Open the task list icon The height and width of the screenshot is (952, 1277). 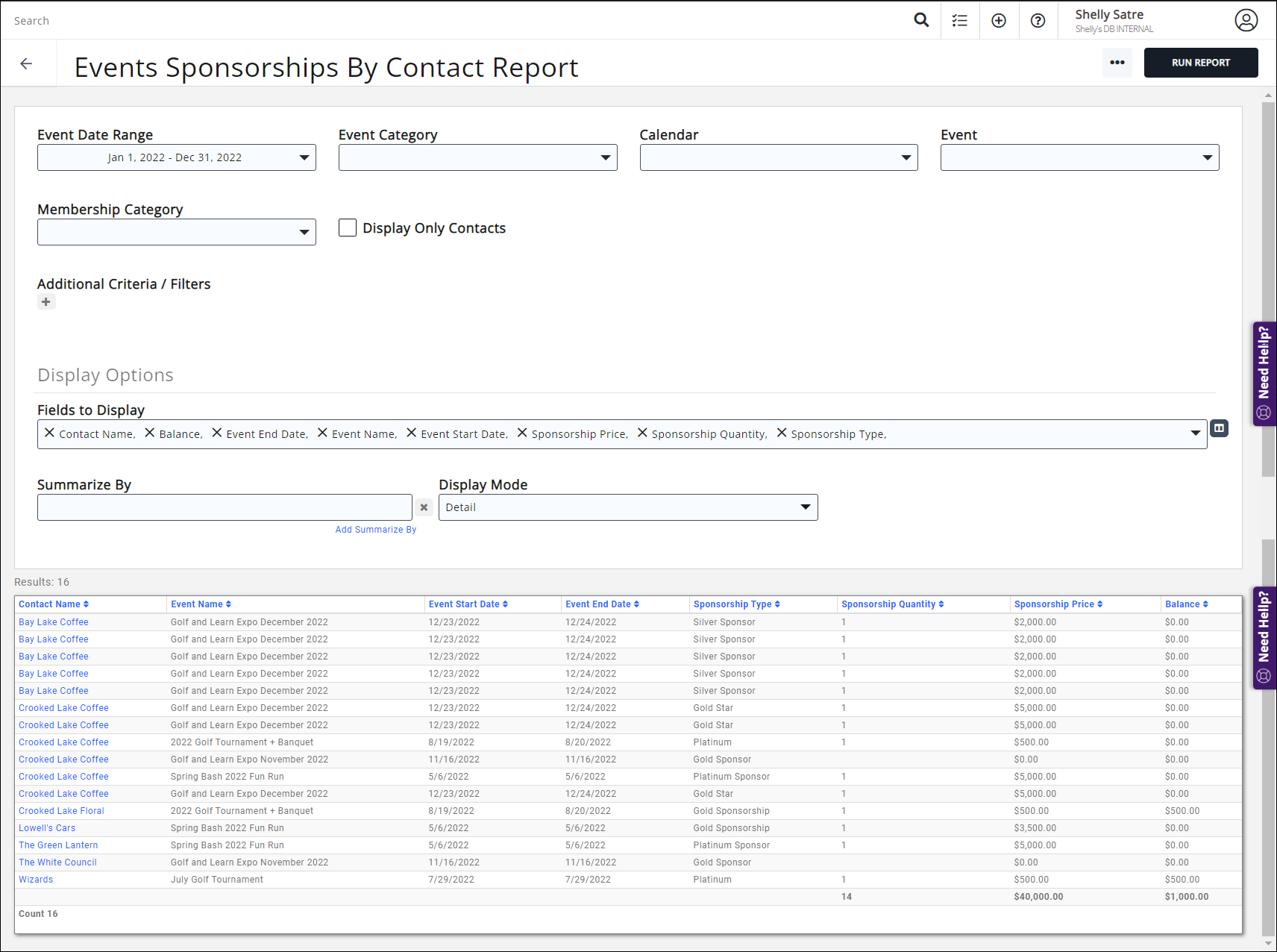pos(960,21)
